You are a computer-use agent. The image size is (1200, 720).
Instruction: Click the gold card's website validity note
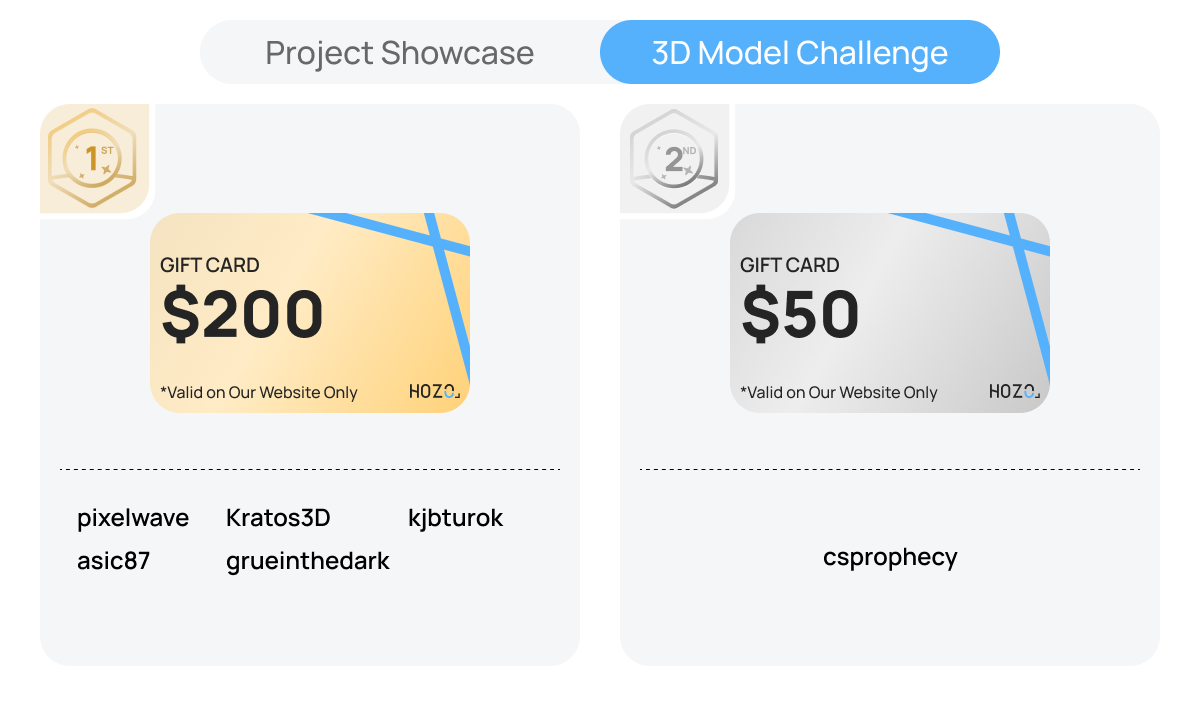click(x=258, y=392)
